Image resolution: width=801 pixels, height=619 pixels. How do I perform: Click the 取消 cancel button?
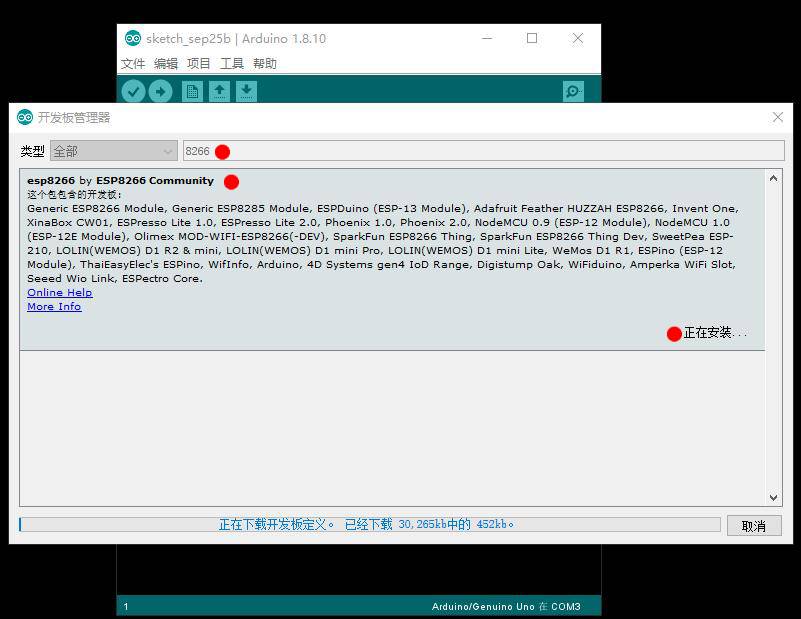(x=754, y=526)
